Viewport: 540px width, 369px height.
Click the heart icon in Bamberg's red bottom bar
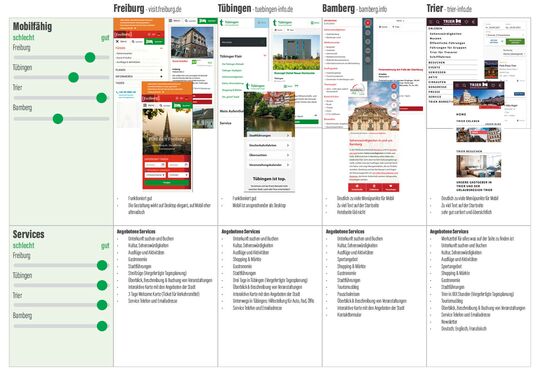(x=391, y=187)
